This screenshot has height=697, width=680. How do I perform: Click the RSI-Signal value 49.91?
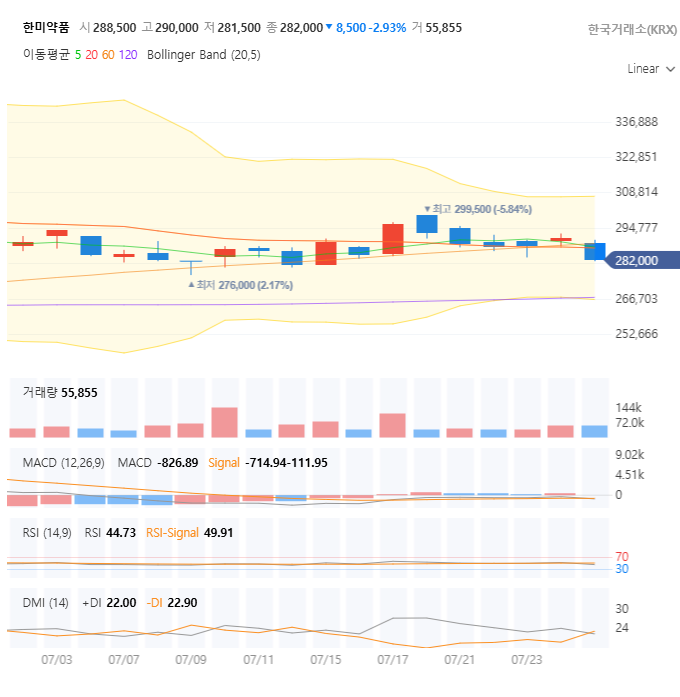pos(218,533)
